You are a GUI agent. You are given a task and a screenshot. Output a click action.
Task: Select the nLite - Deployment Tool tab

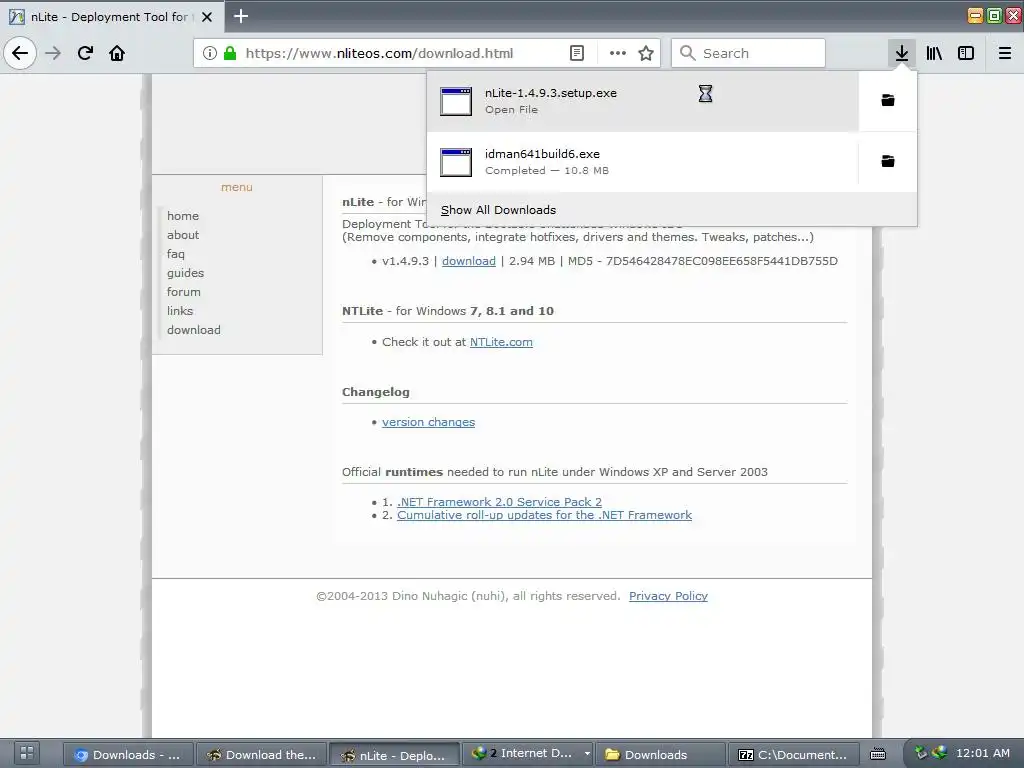(x=112, y=17)
